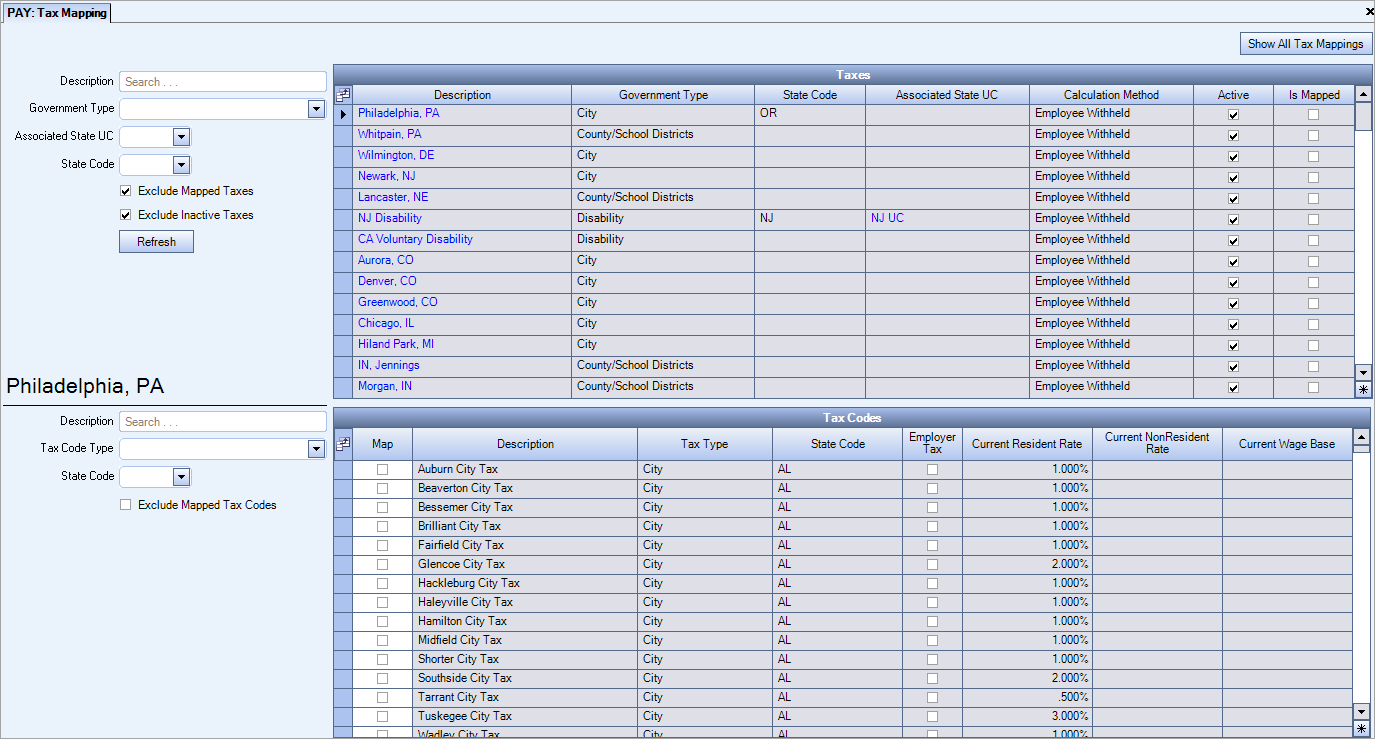Check the Map box for Auburn City Tax
Image resolution: width=1375 pixels, height=739 pixels.
click(382, 468)
